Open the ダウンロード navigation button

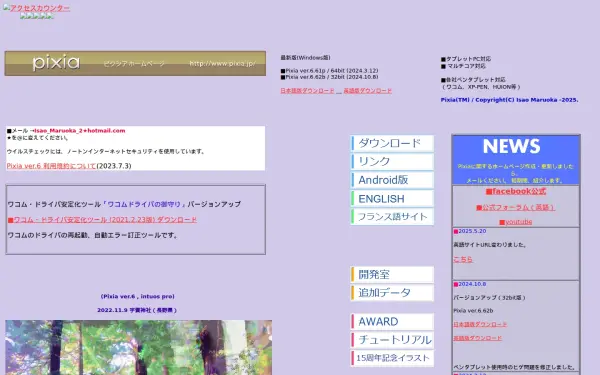pos(392,143)
